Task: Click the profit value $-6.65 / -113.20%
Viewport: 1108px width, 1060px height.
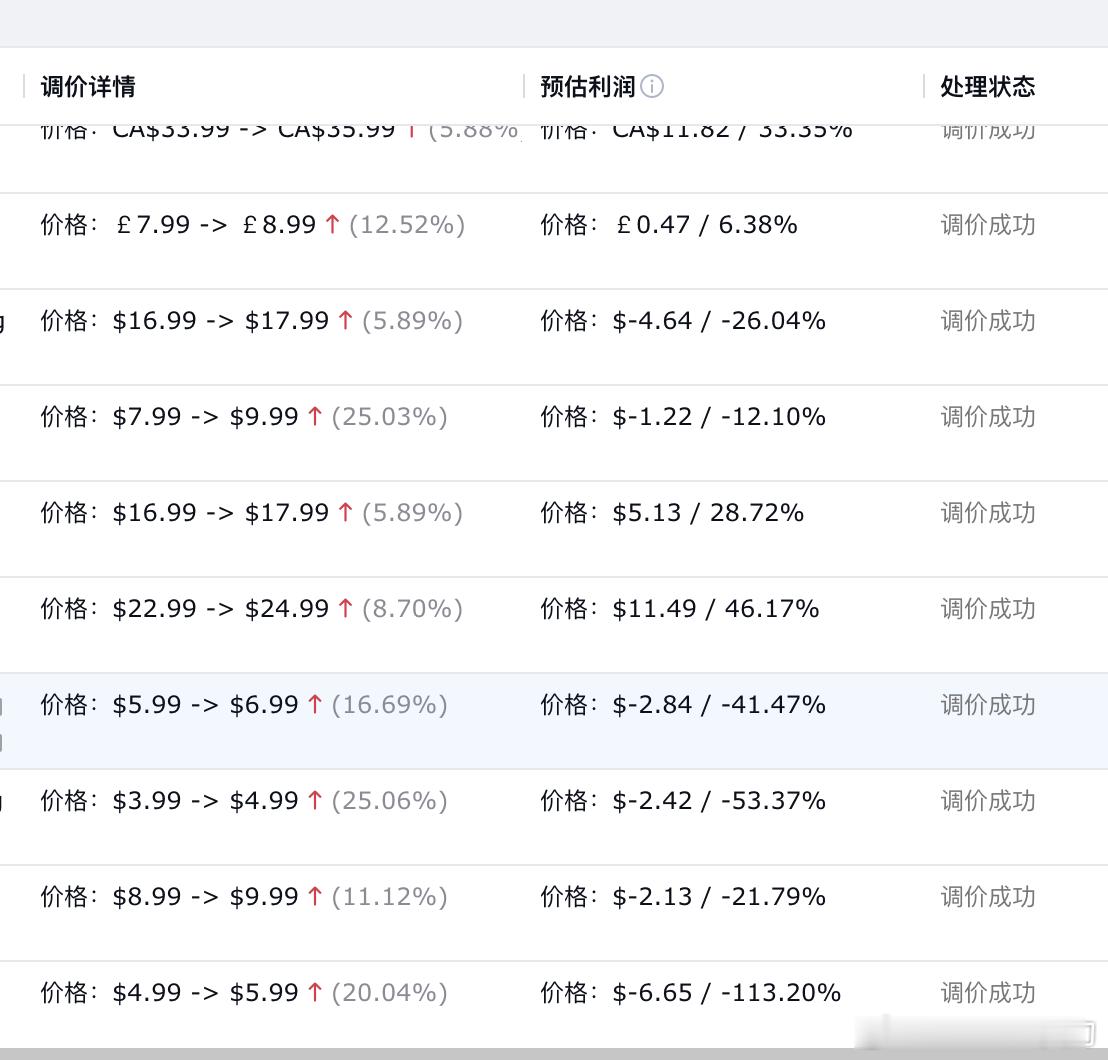Action: pos(726,993)
